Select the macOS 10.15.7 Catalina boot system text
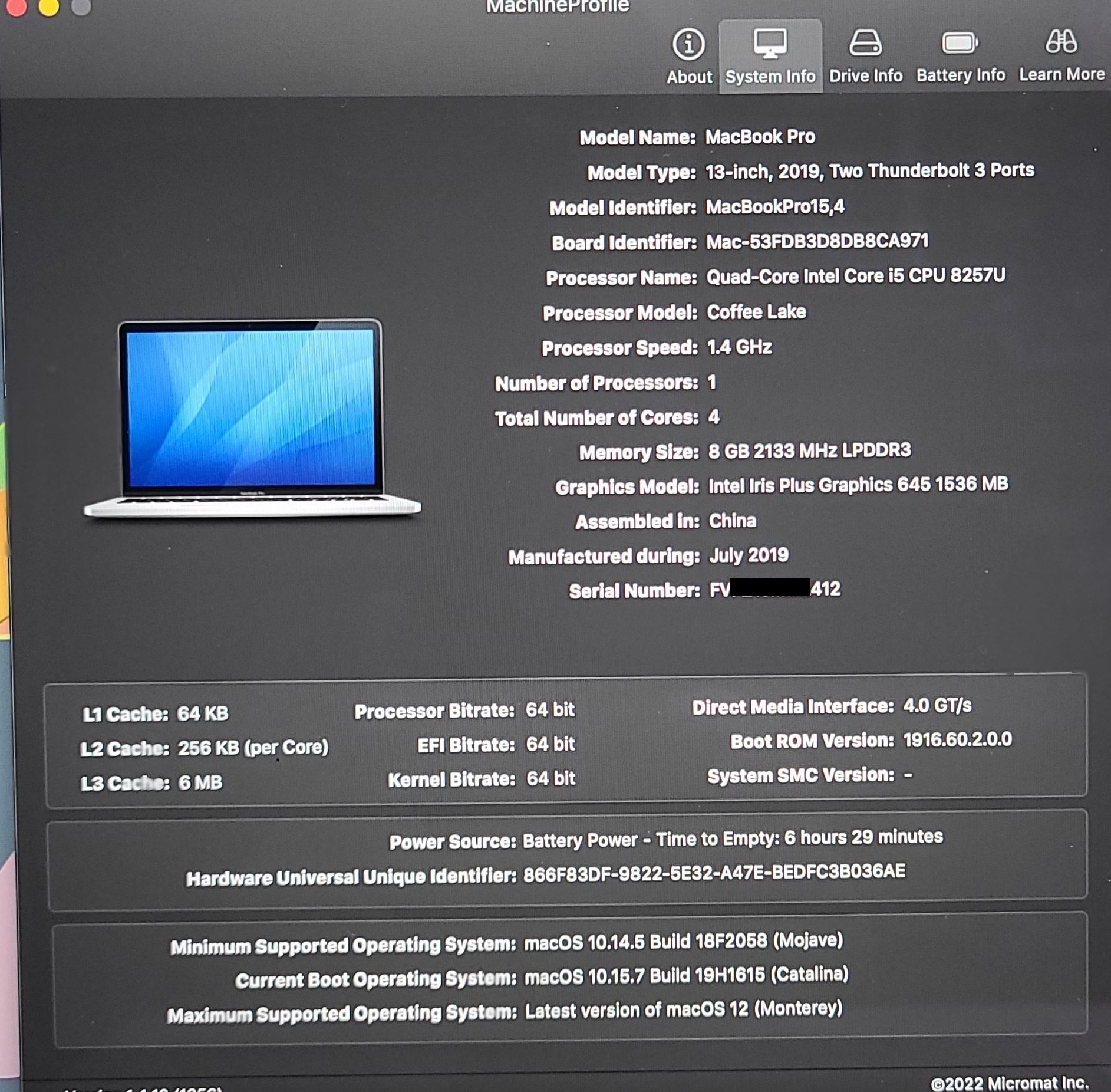 (686, 975)
